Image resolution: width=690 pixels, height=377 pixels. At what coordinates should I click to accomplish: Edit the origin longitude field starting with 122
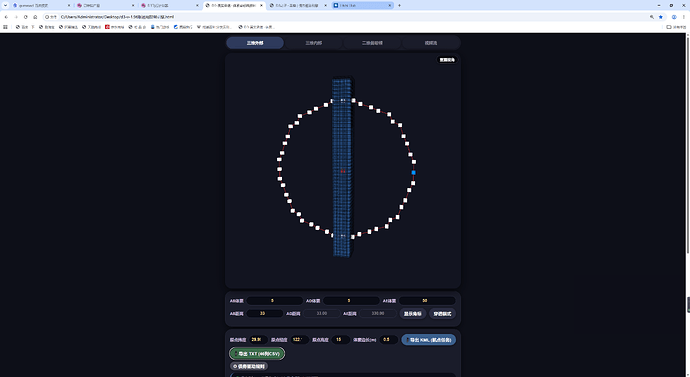(299, 340)
